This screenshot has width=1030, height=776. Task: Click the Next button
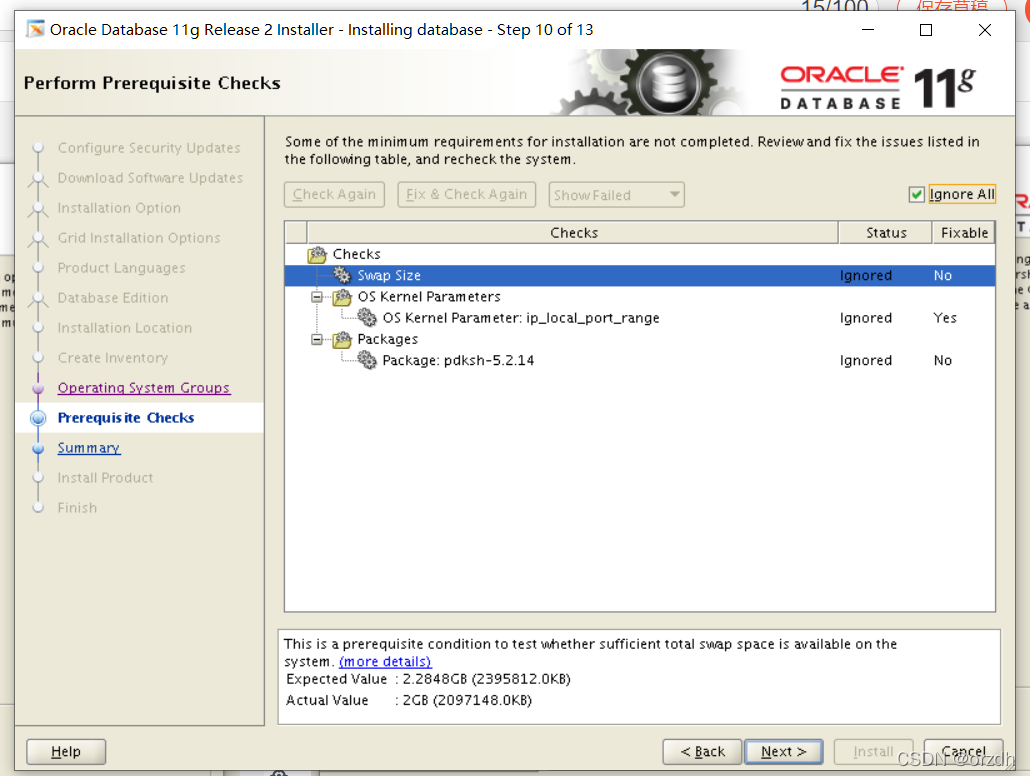click(783, 751)
